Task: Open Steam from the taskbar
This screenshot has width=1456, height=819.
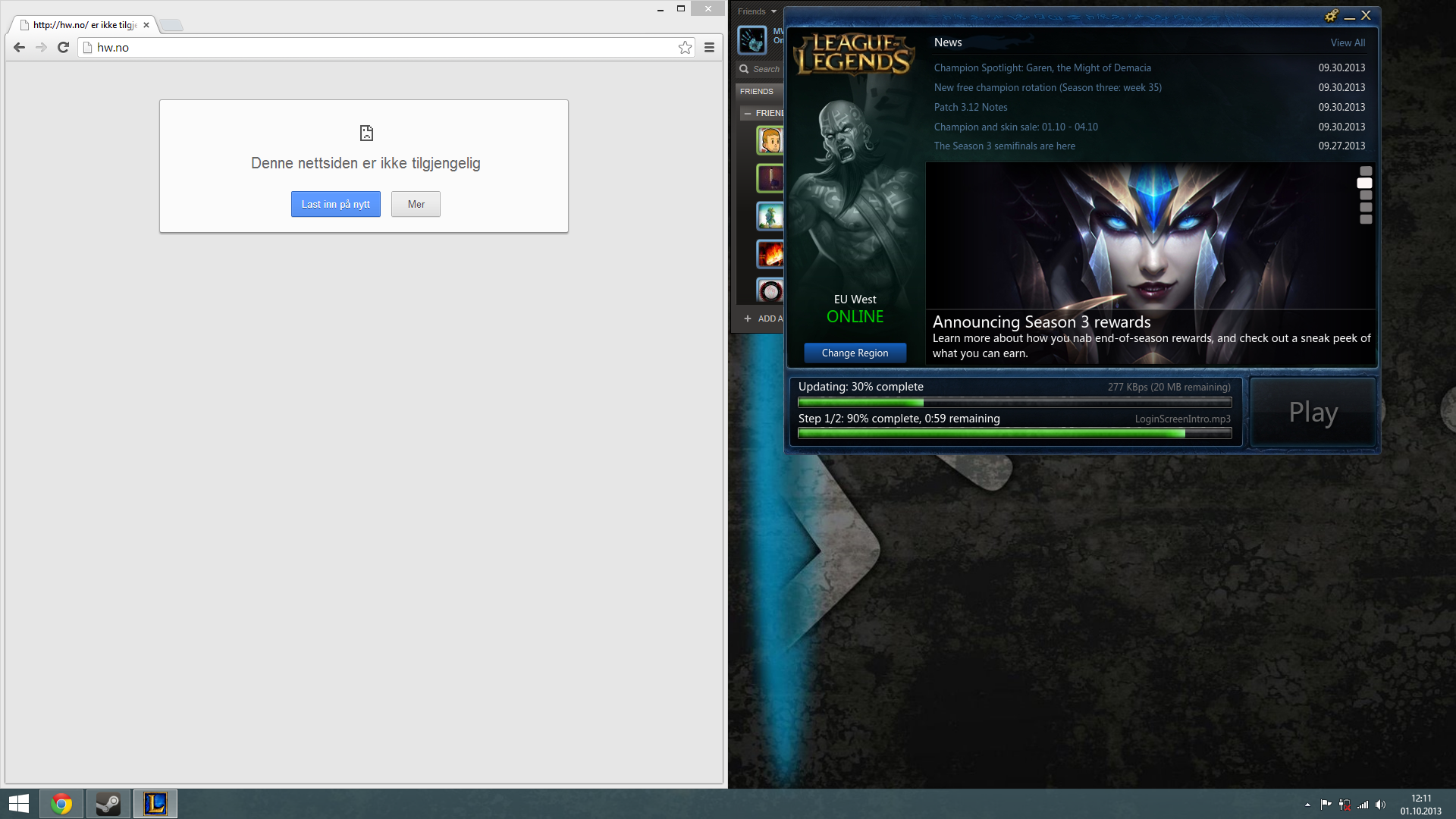Action: coord(108,804)
